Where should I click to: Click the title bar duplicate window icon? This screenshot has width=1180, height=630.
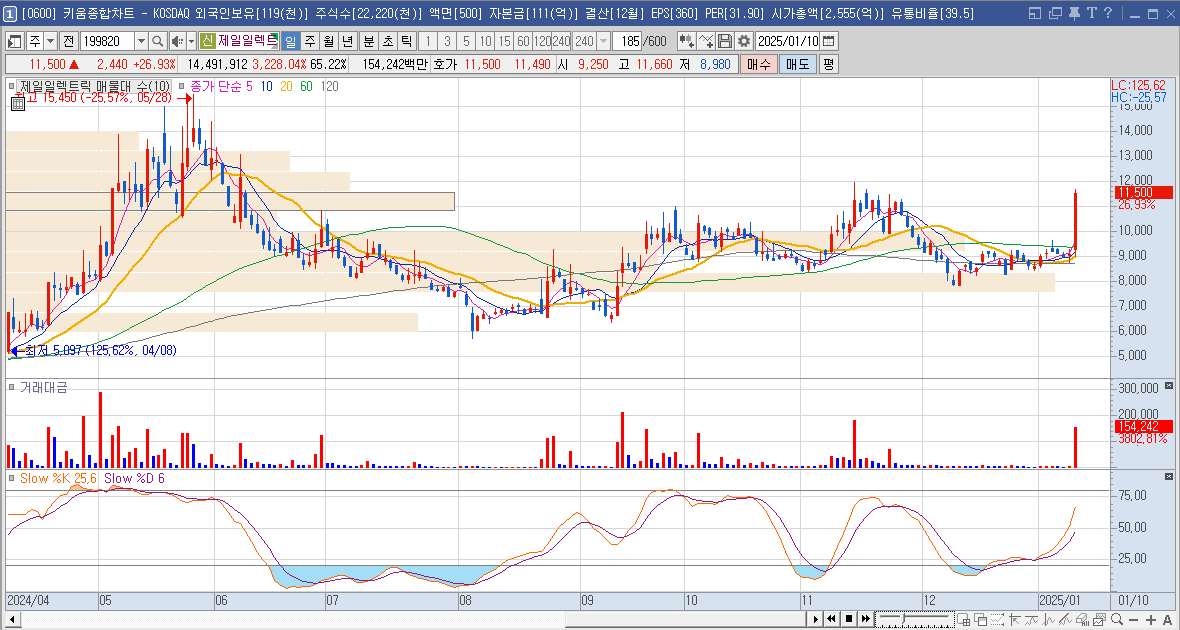[x=1056, y=13]
